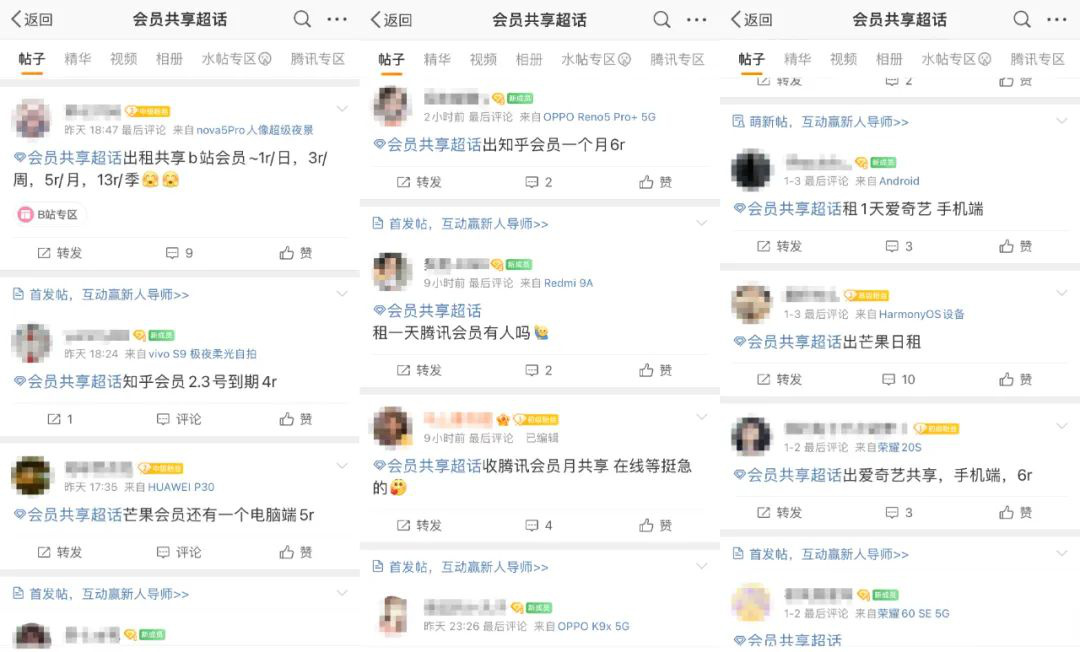Expand options chevron on b站会员 post
The image size is (1080, 652).
(342, 108)
